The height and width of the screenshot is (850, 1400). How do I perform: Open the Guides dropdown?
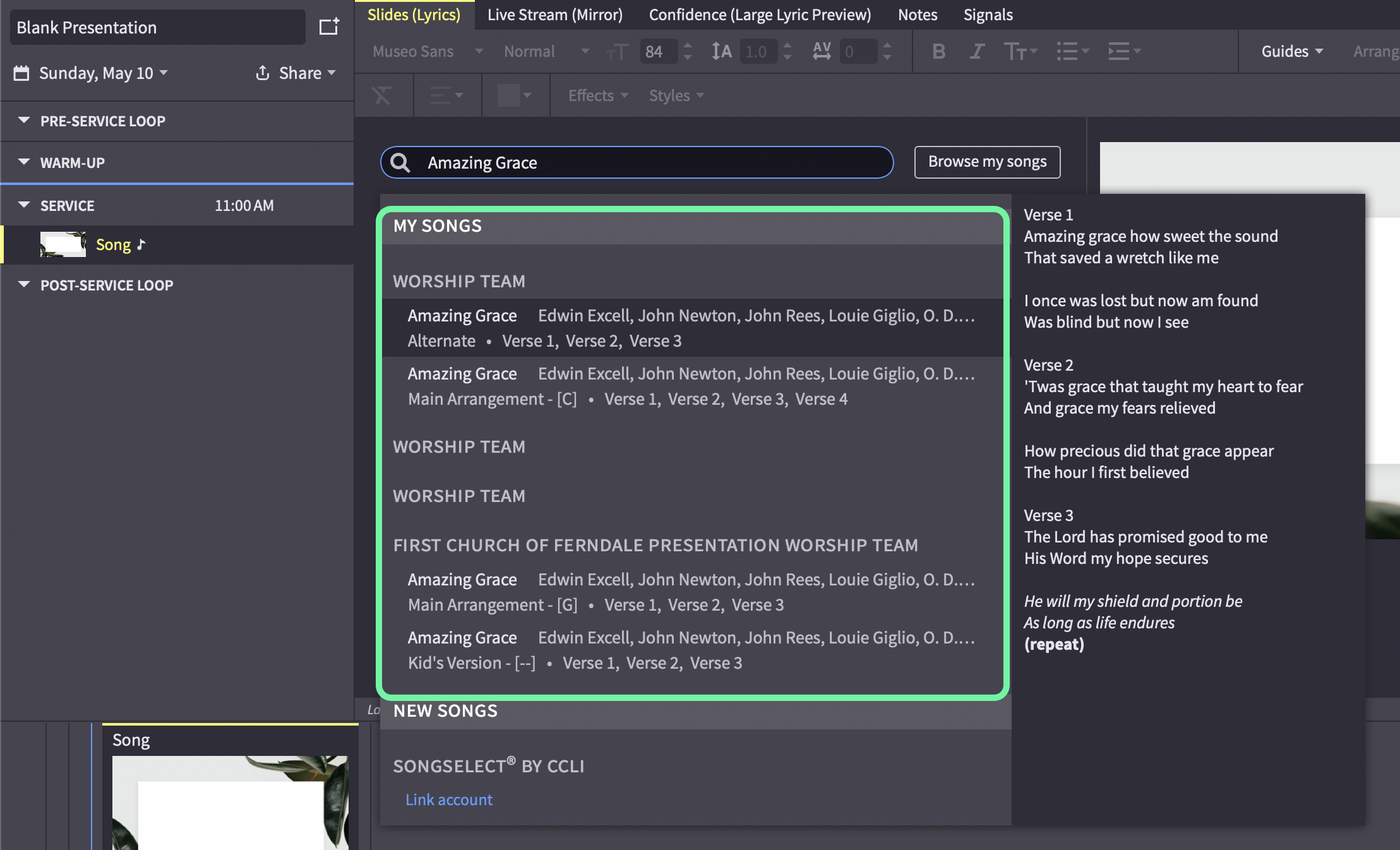tap(1292, 51)
